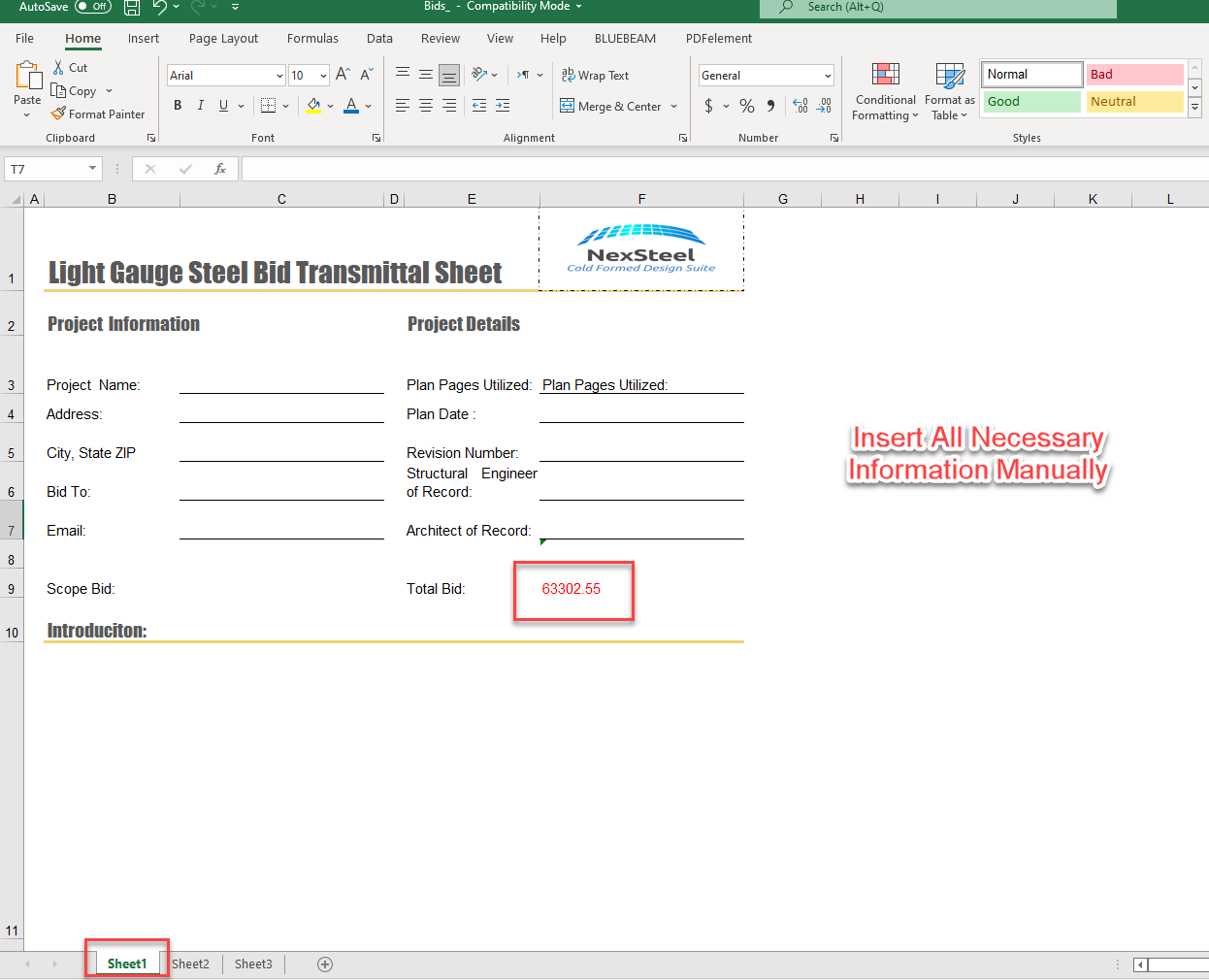Click the Format Painter brush icon
The height and width of the screenshot is (980, 1209).
59,114
